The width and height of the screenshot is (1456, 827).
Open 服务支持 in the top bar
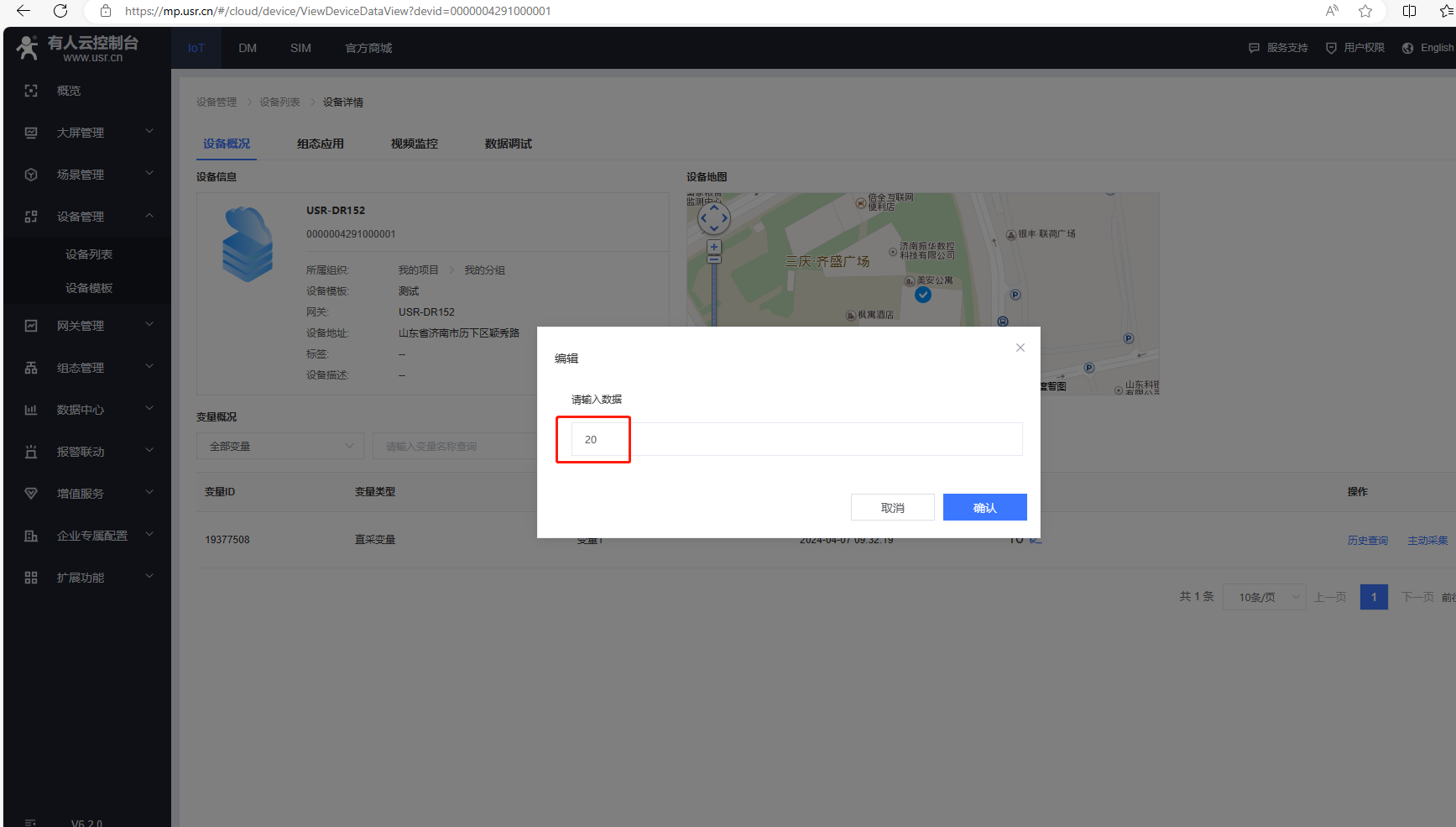(1278, 48)
